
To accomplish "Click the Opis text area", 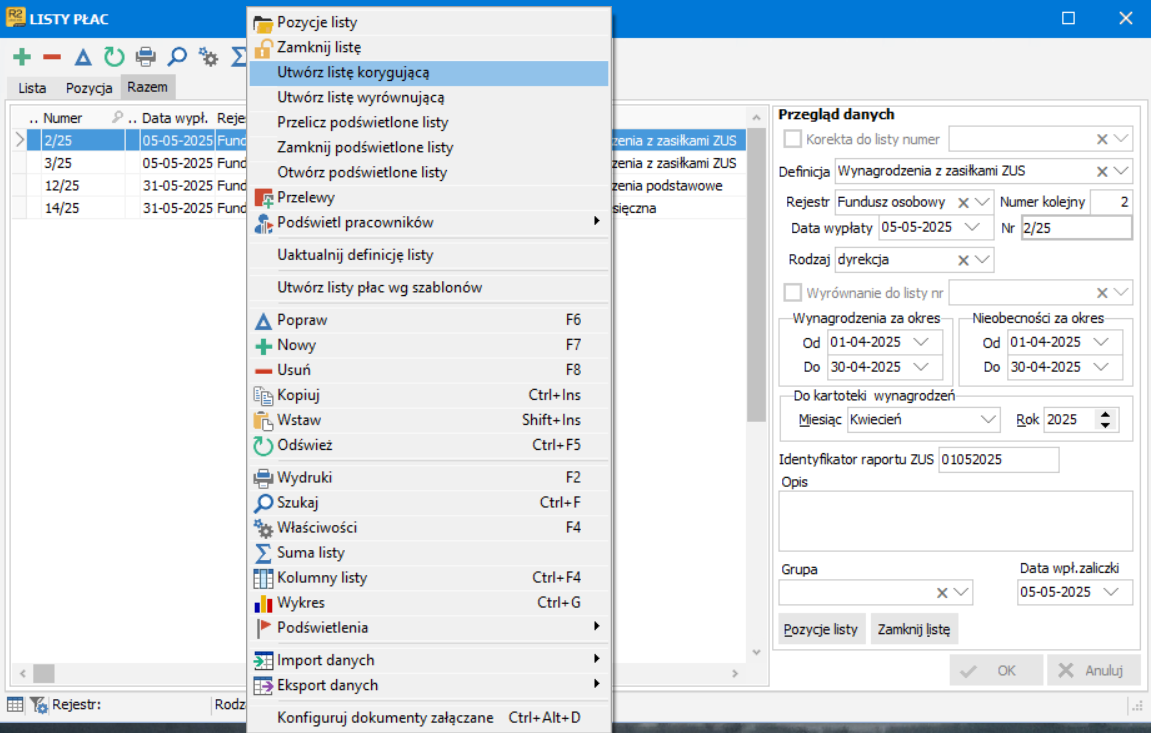I will (955, 521).
